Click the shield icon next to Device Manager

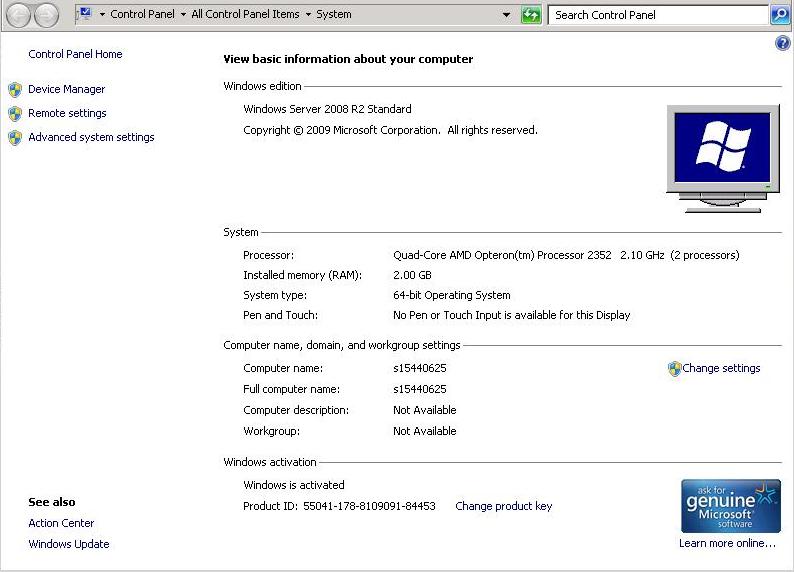point(15,89)
